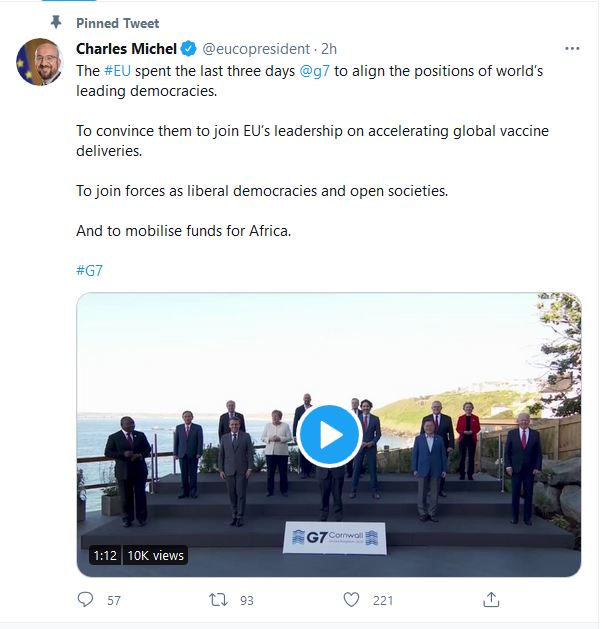Click the 10K views label on video
The height and width of the screenshot is (629, 602).
(154, 555)
